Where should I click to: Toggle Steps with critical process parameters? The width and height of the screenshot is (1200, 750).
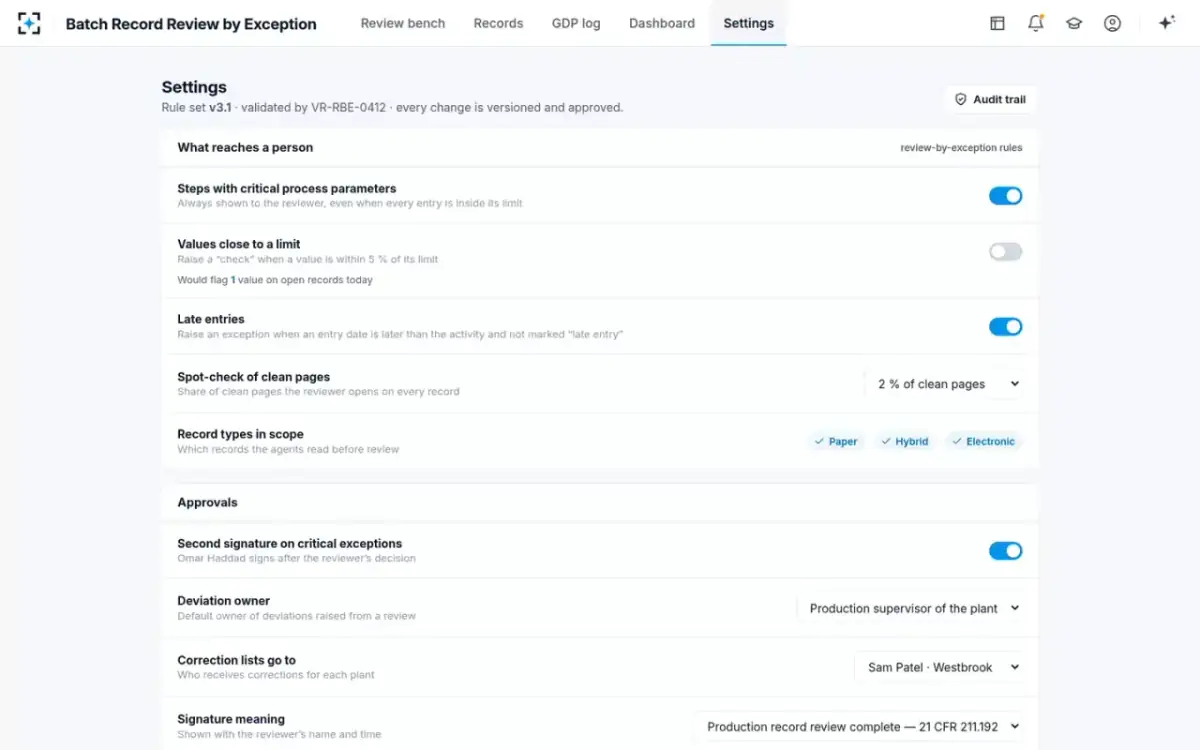tap(1006, 196)
